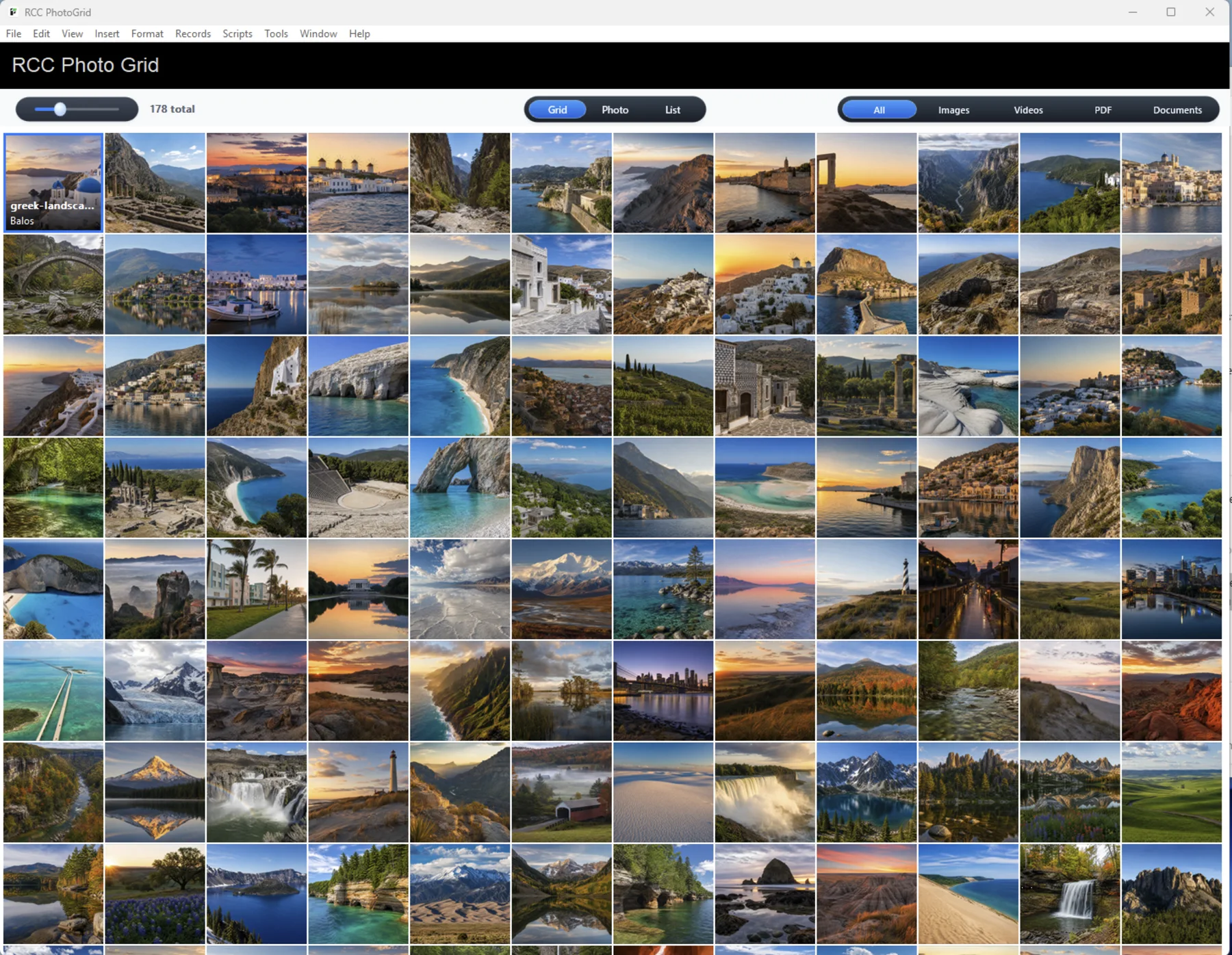
Task: Open the aerial ocean highway bridge photo
Action: click(53, 691)
